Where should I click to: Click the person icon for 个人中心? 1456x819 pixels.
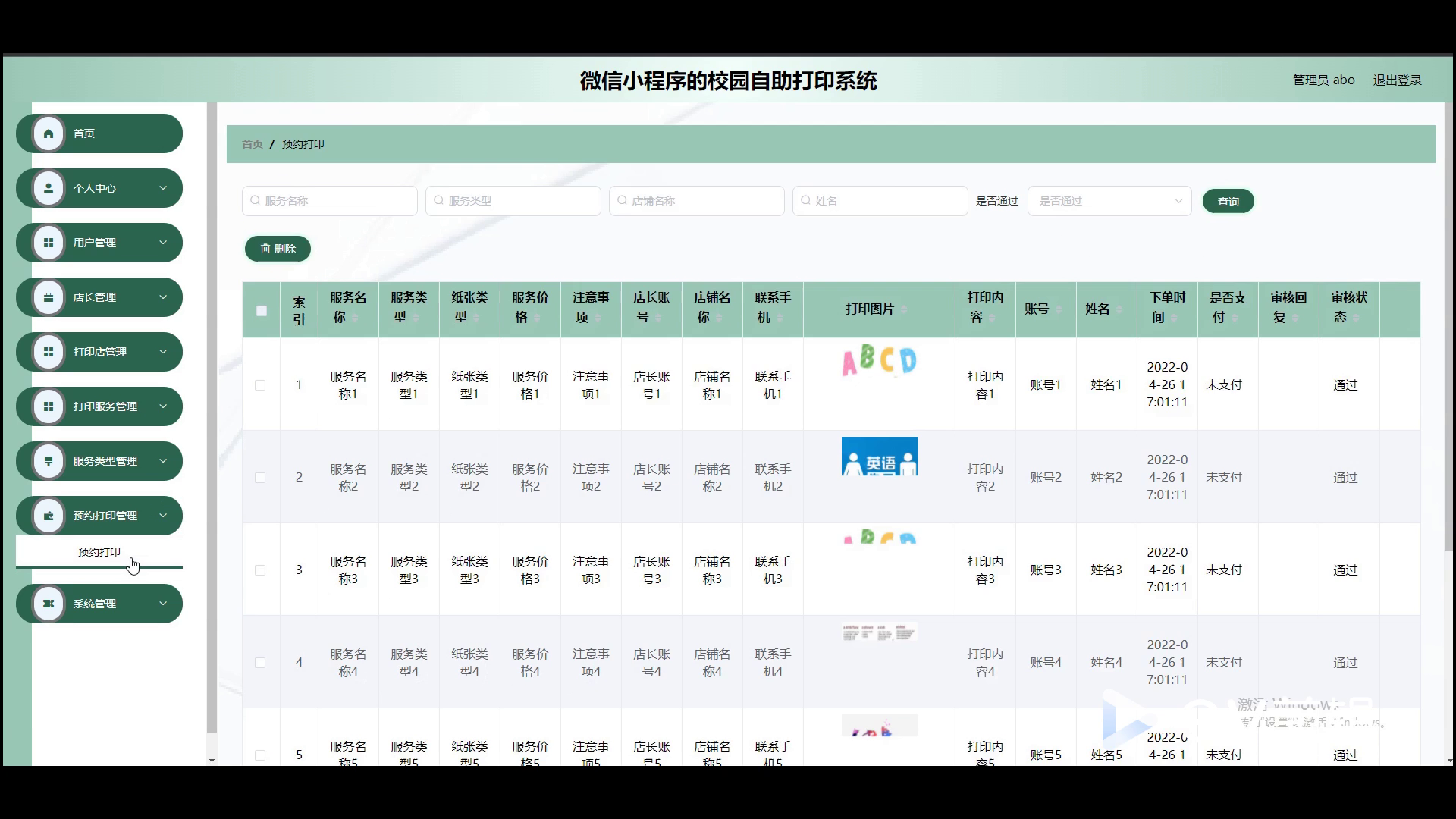pos(49,188)
